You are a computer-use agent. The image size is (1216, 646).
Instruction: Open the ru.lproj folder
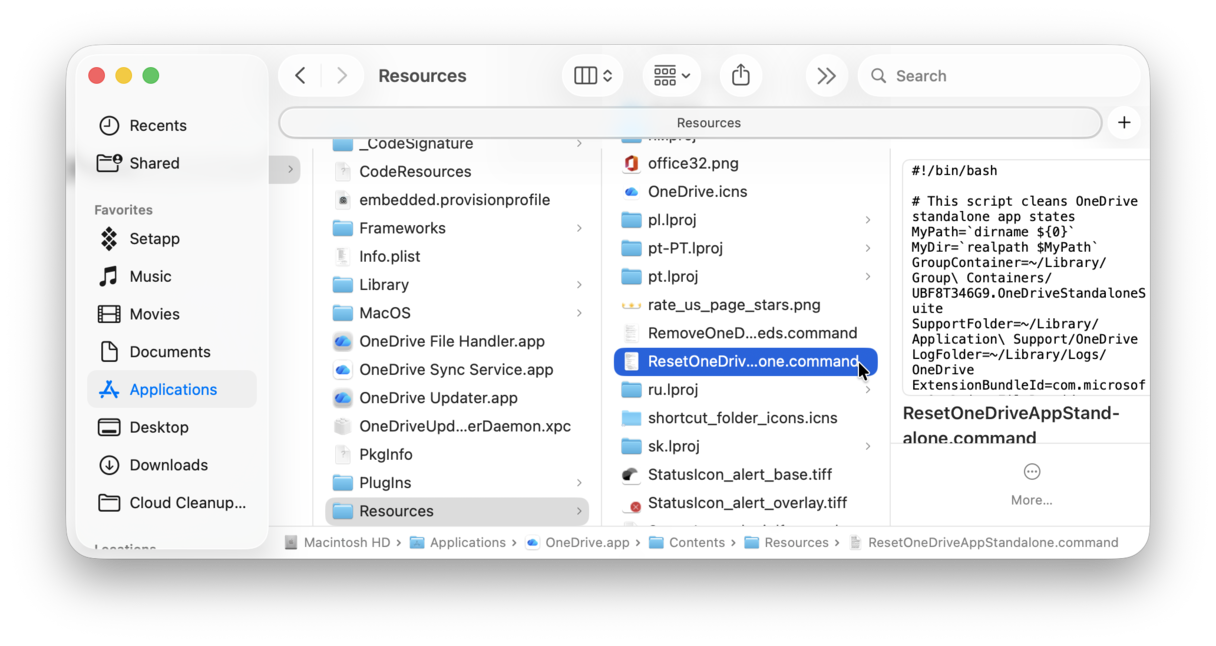746,389
